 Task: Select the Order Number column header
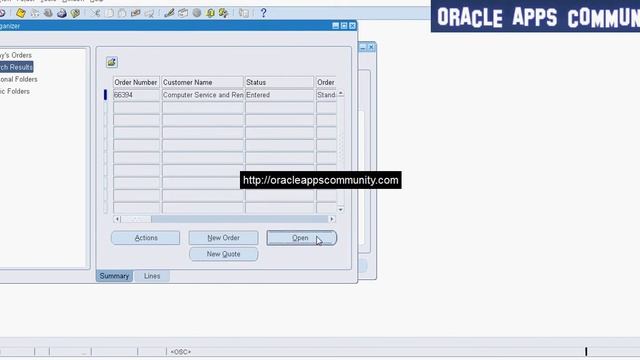[136, 82]
